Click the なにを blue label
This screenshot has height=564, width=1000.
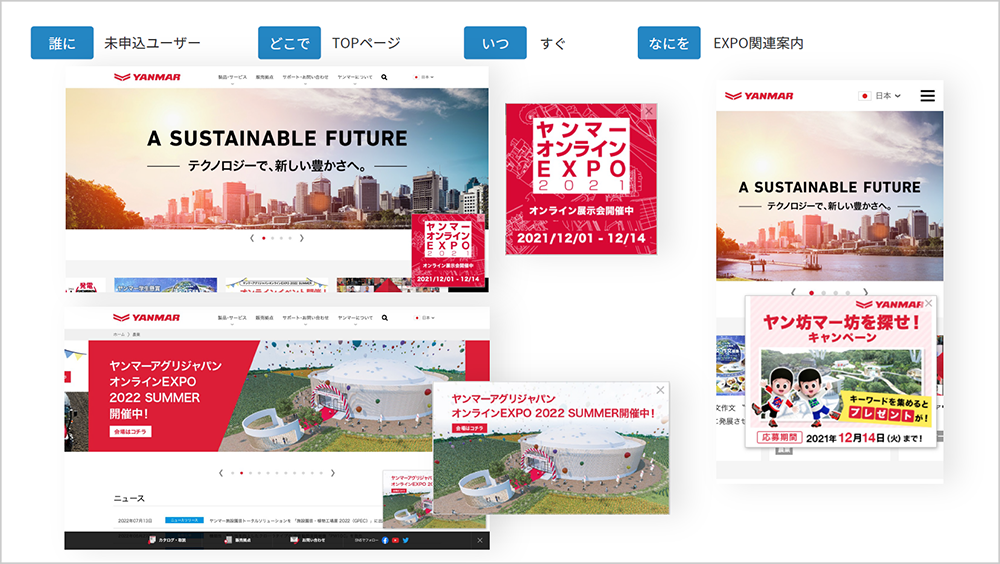coord(669,43)
